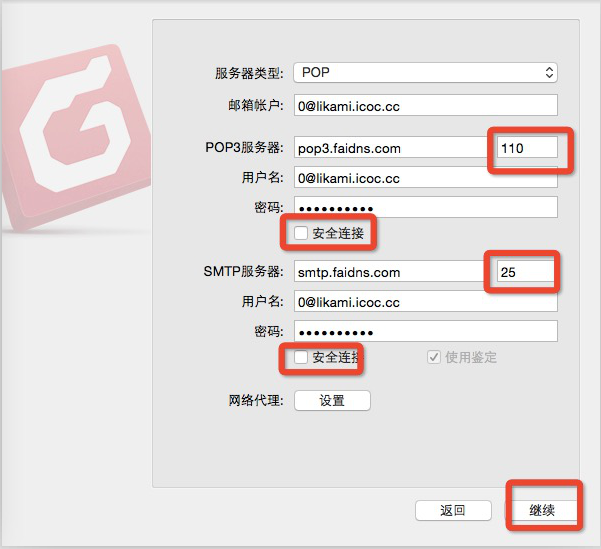Click the SMTP服务器 address field
Image resolution: width=601 pixels, height=549 pixels.
391,271
